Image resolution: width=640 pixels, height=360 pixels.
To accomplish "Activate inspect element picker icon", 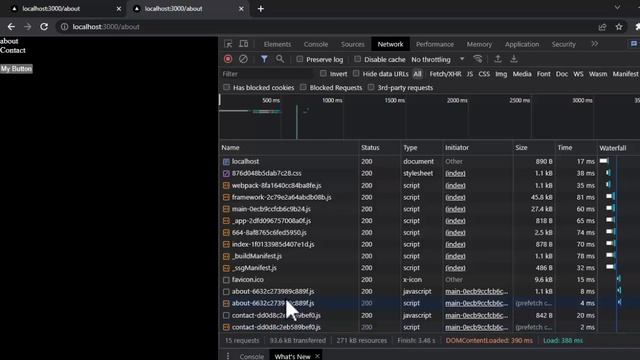I will click(x=228, y=44).
